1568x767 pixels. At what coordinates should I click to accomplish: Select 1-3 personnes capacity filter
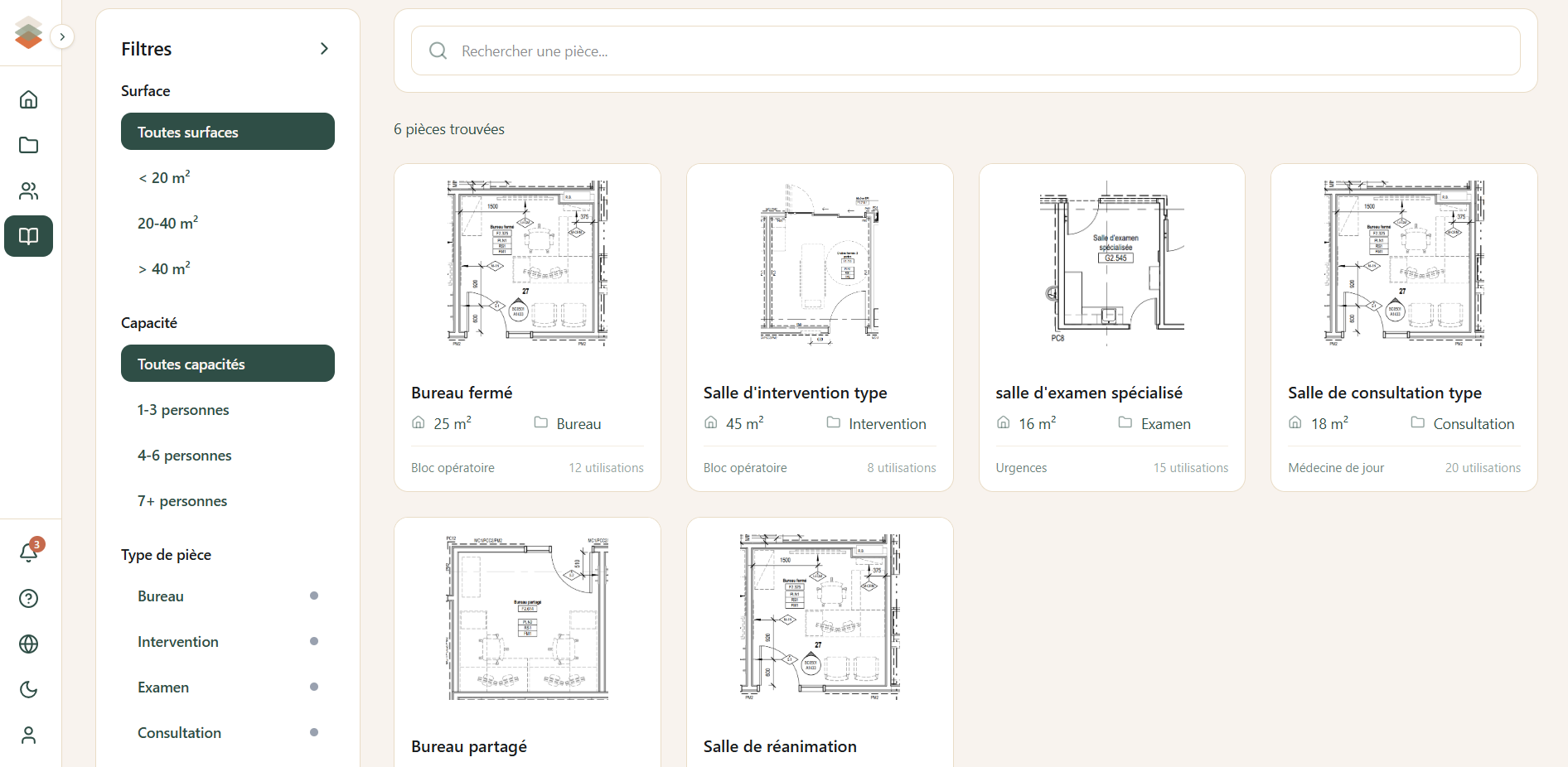228,409
